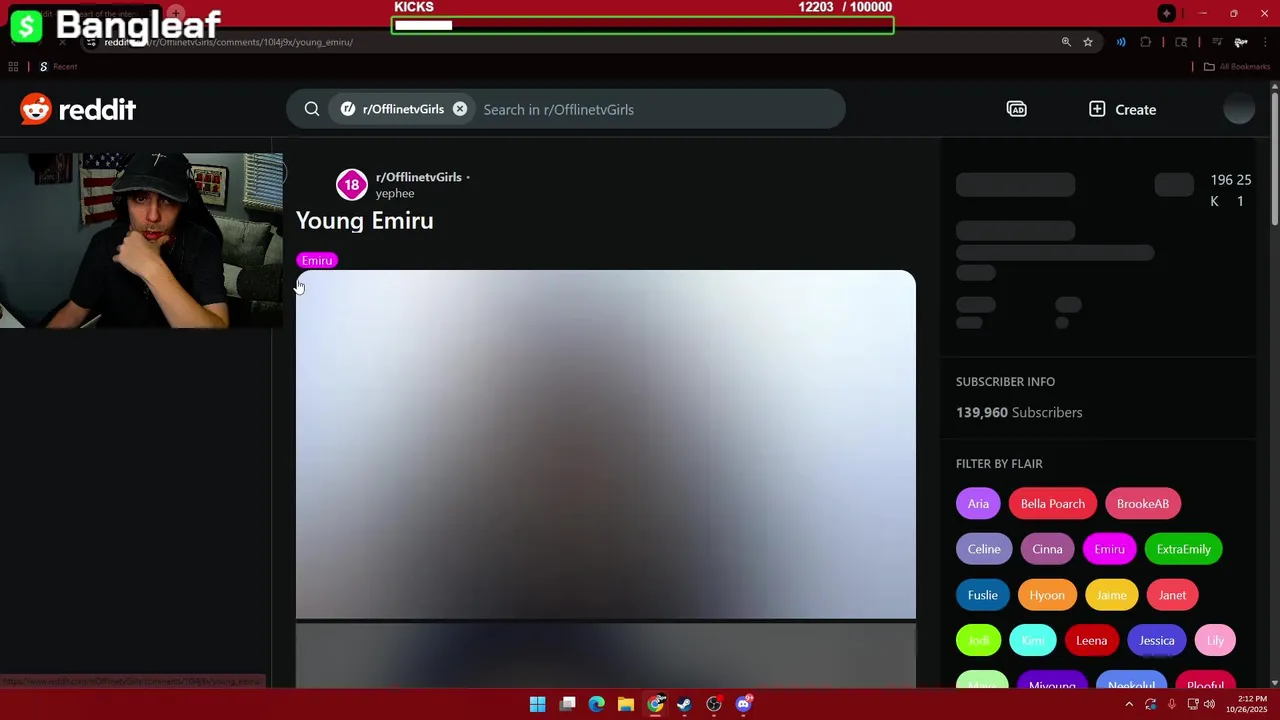Open the Reddit home logo

coord(78,109)
